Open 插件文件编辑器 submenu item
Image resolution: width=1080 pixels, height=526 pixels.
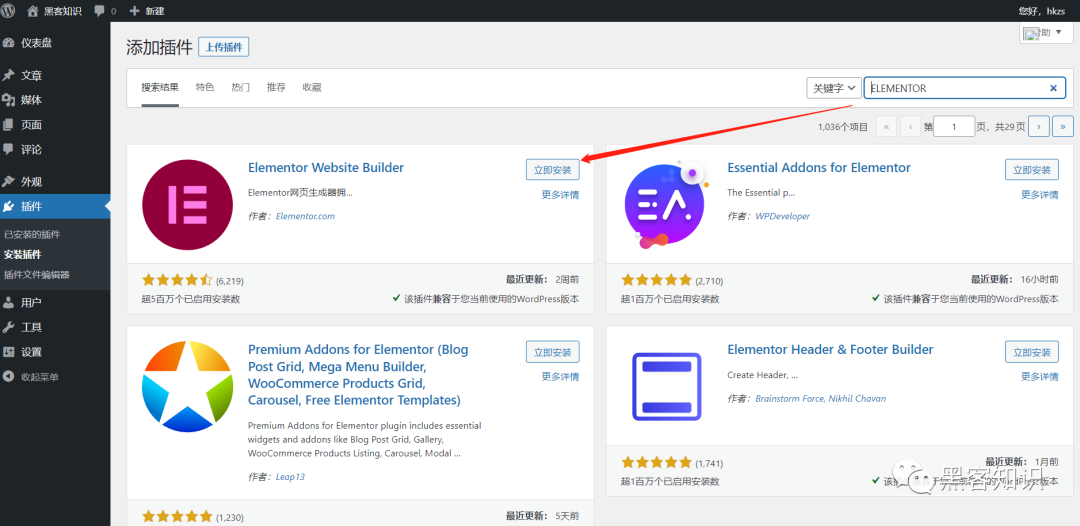(x=37, y=275)
